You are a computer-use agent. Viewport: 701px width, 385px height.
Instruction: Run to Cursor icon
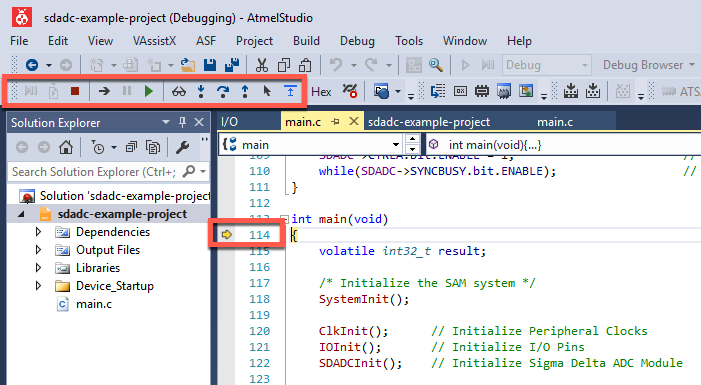point(267,91)
